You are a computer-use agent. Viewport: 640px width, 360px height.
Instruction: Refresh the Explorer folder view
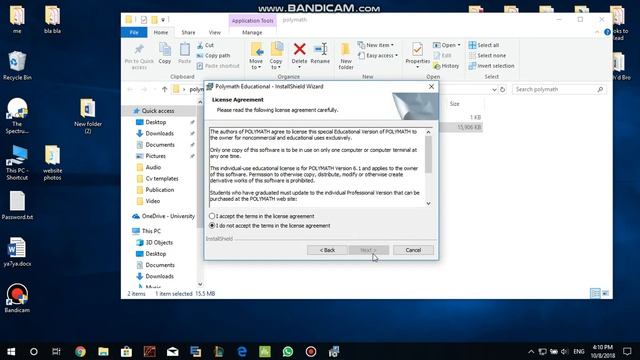point(502,89)
